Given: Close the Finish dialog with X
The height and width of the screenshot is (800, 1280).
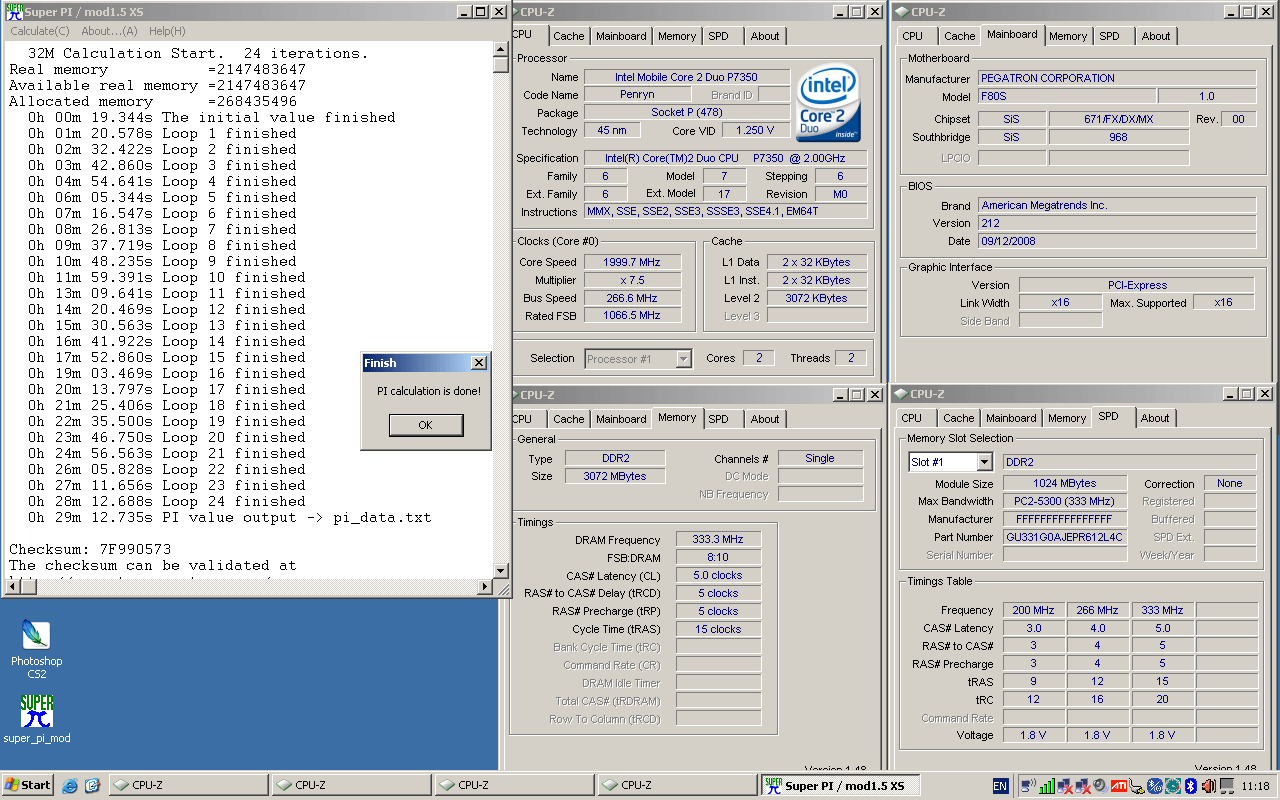Looking at the screenshot, I should (x=479, y=363).
